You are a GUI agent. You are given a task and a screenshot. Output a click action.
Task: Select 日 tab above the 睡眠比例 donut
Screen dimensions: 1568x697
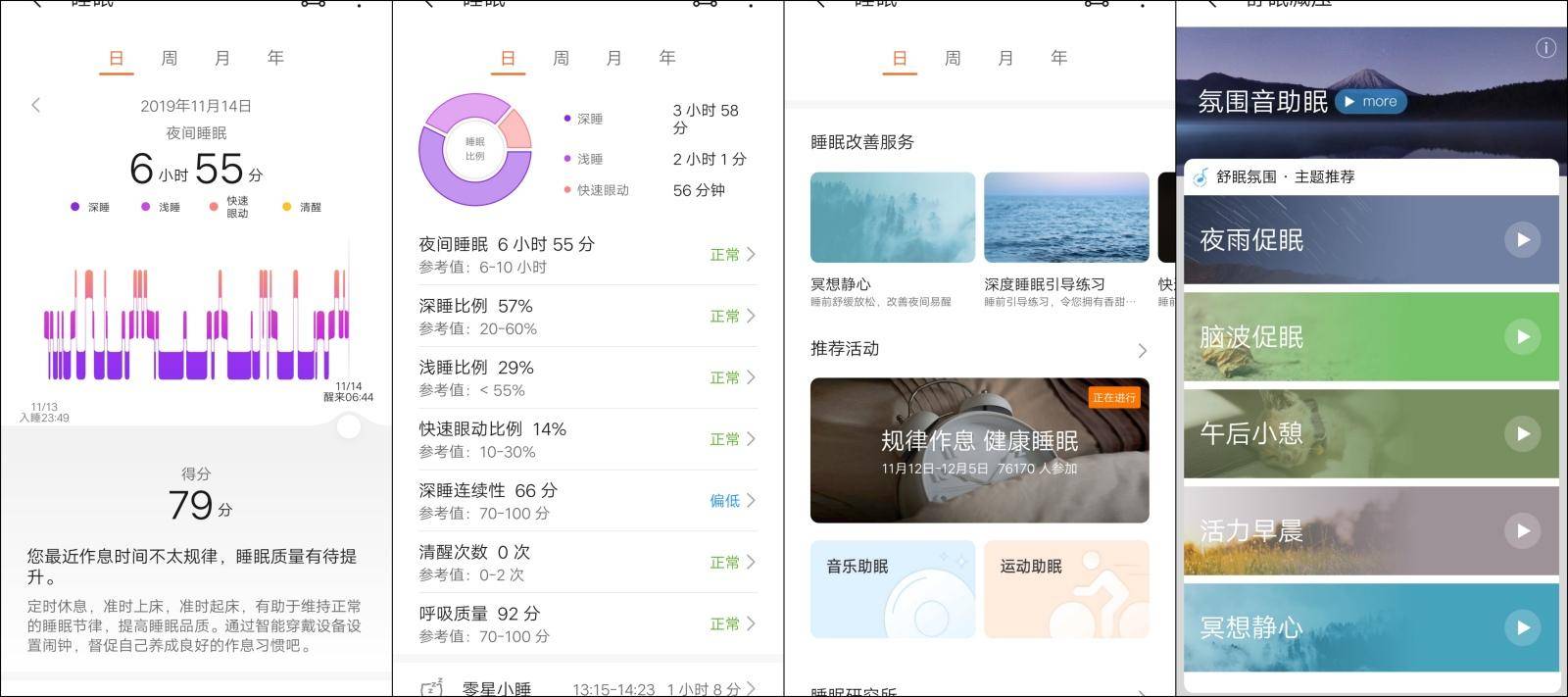508,58
